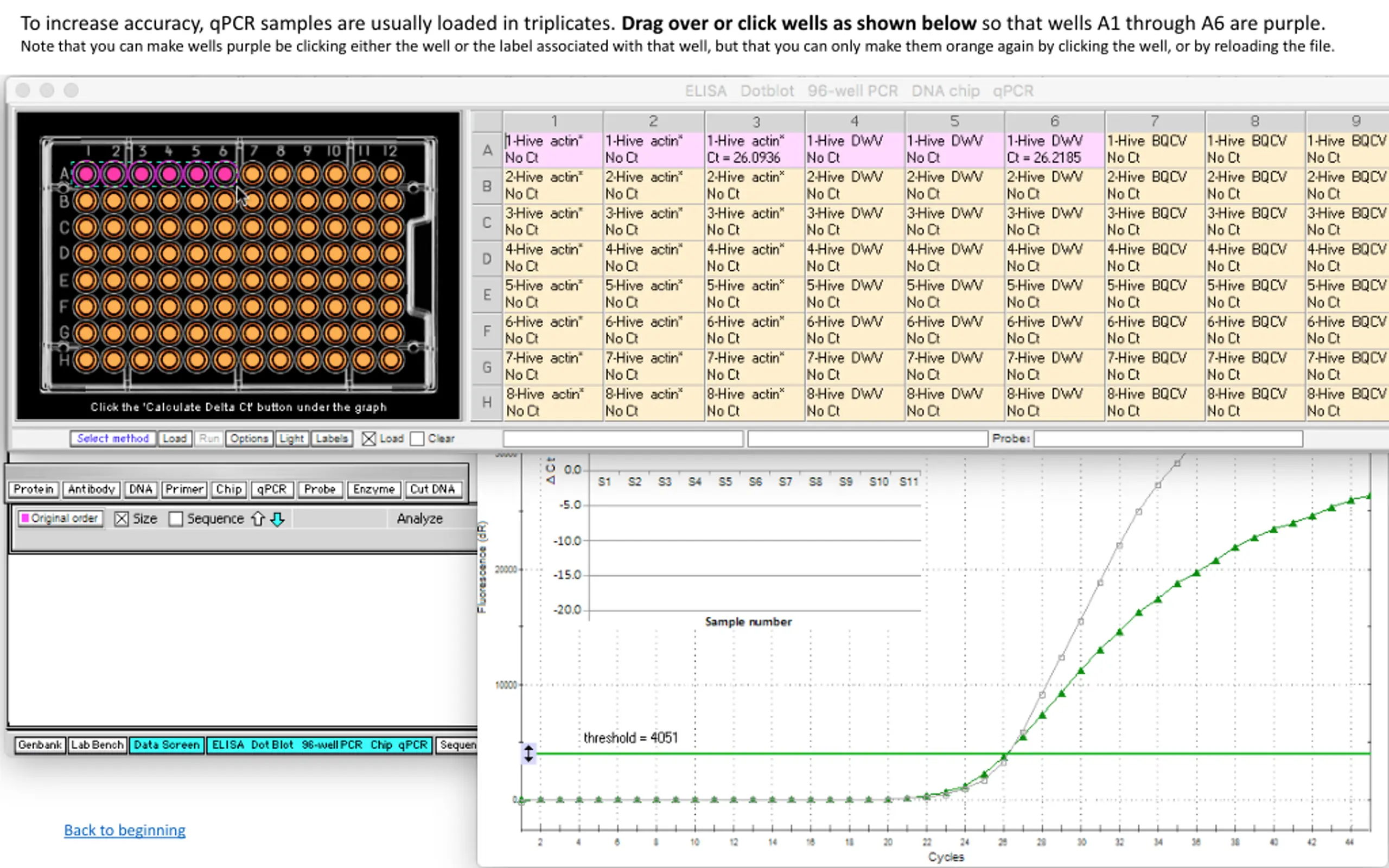
Task: Click the Probe input field
Action: click(x=1168, y=438)
